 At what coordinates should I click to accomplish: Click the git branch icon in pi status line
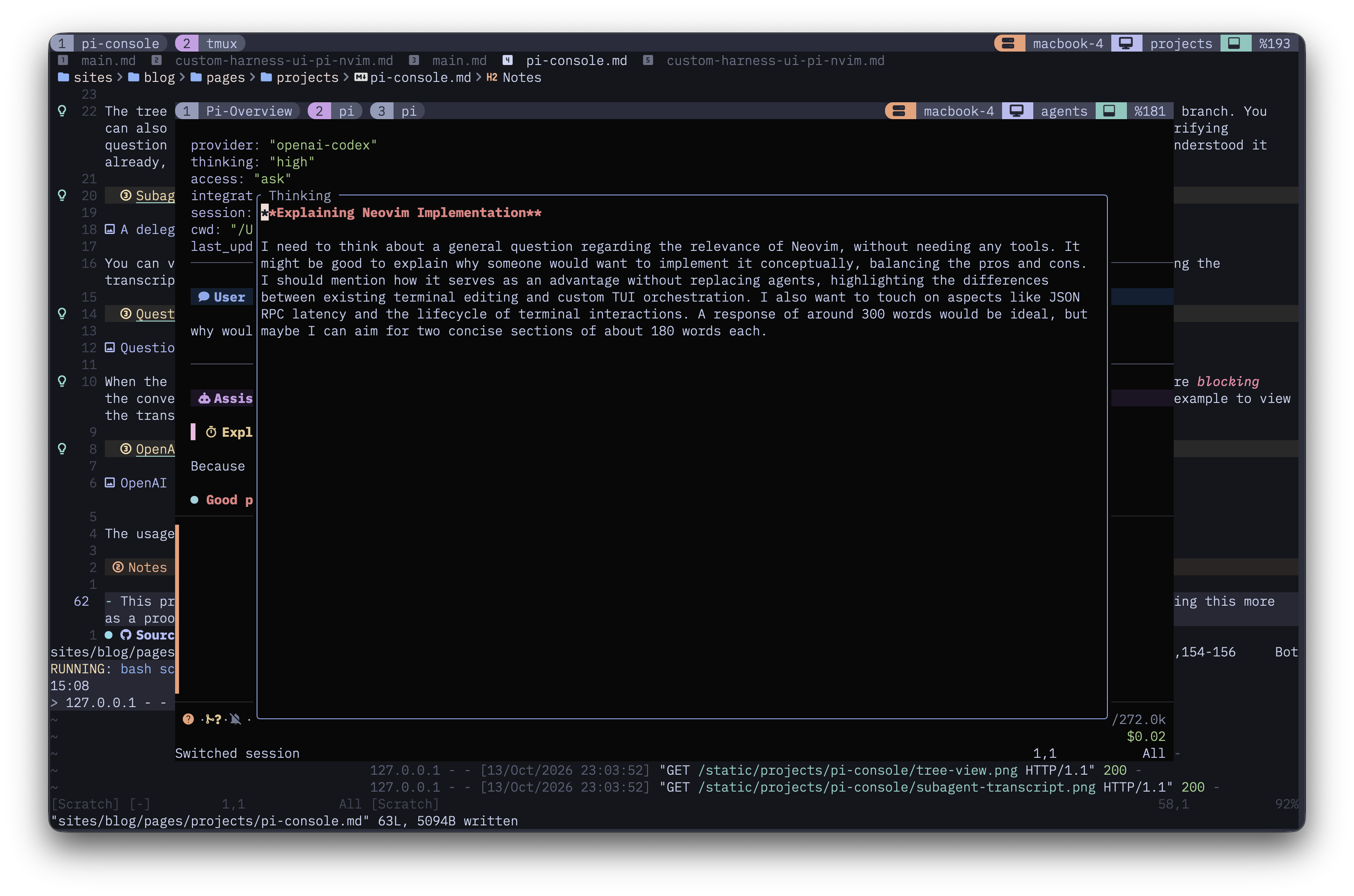[213, 719]
